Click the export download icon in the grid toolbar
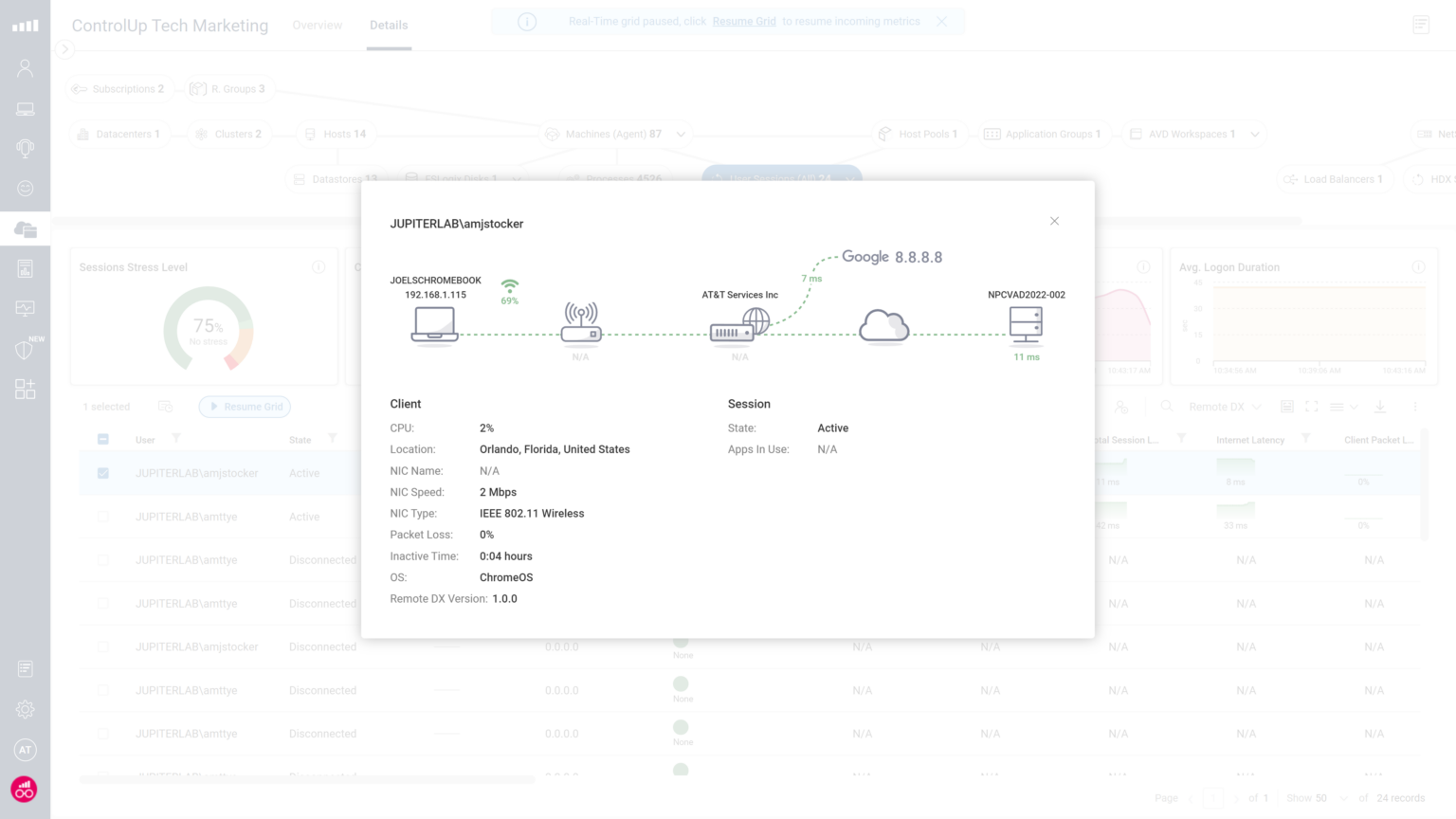 [1380, 406]
